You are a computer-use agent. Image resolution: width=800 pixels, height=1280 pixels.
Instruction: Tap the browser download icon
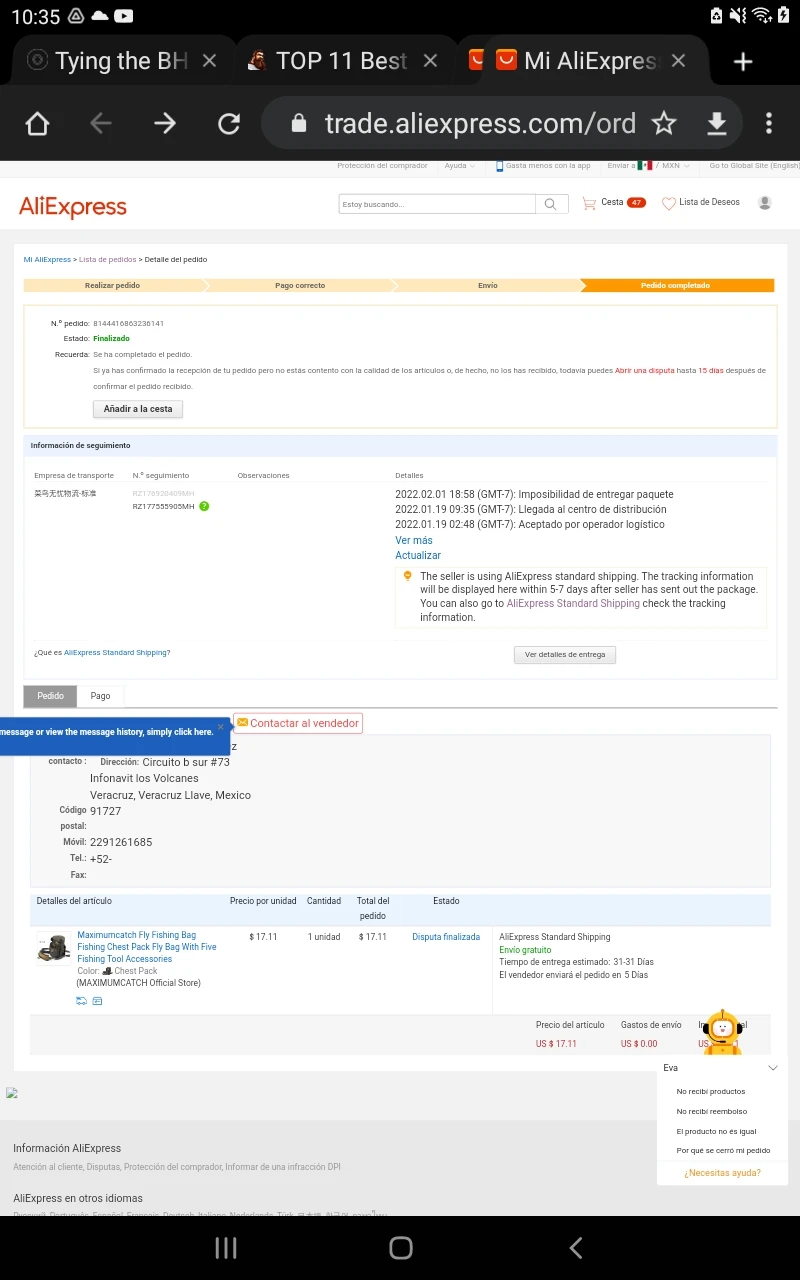click(716, 124)
